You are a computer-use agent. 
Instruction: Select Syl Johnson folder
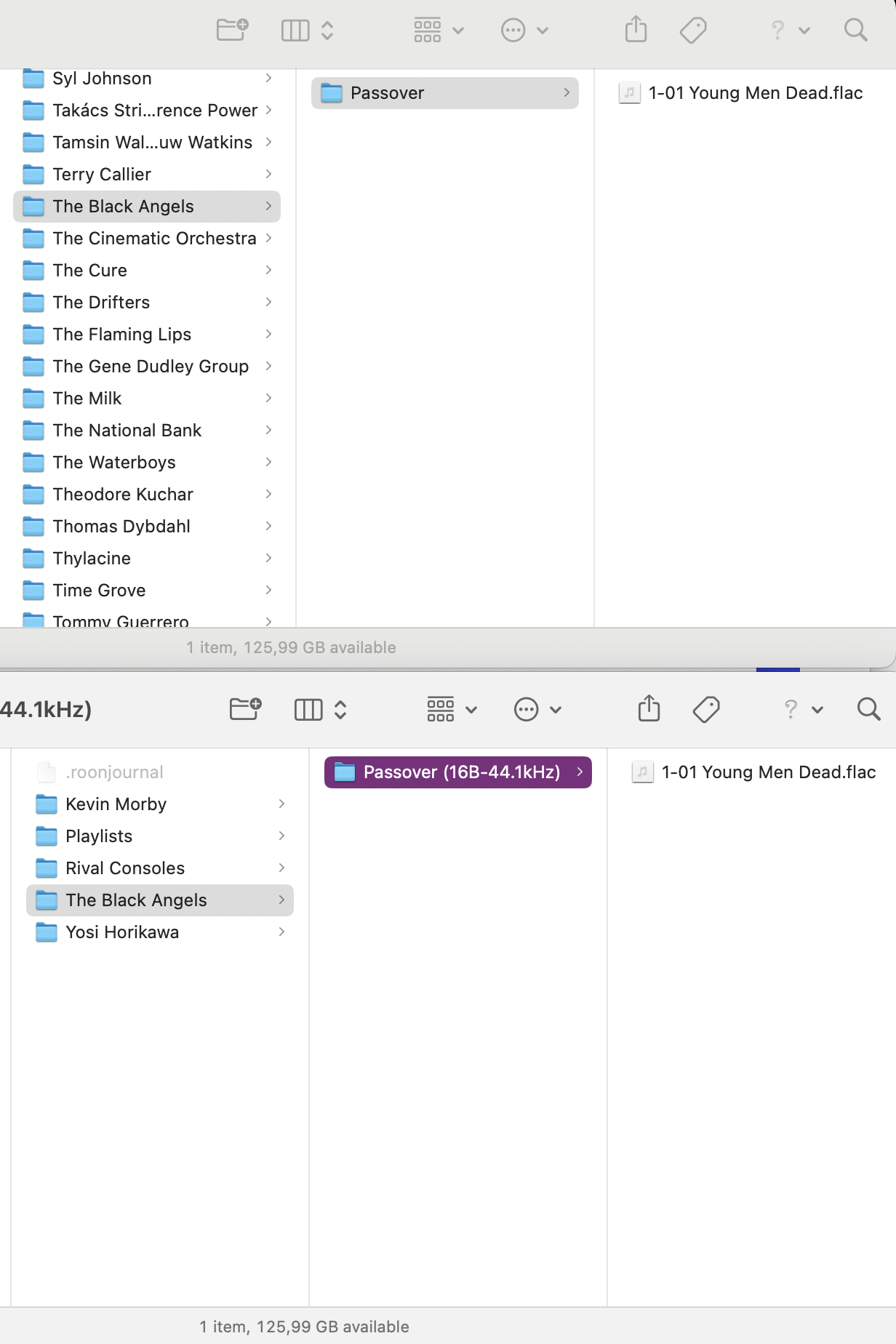click(147, 79)
